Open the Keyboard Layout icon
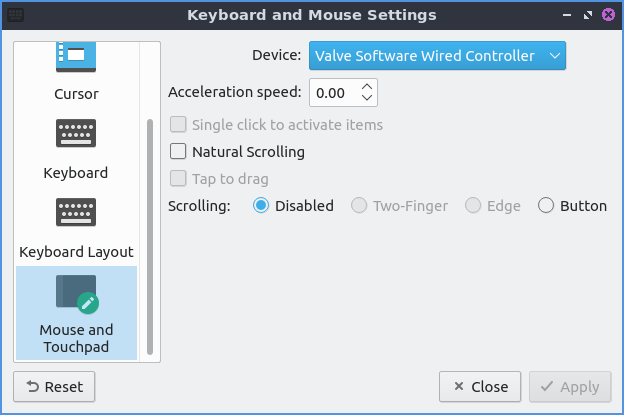Viewport: 624px width, 415px height. point(76,214)
